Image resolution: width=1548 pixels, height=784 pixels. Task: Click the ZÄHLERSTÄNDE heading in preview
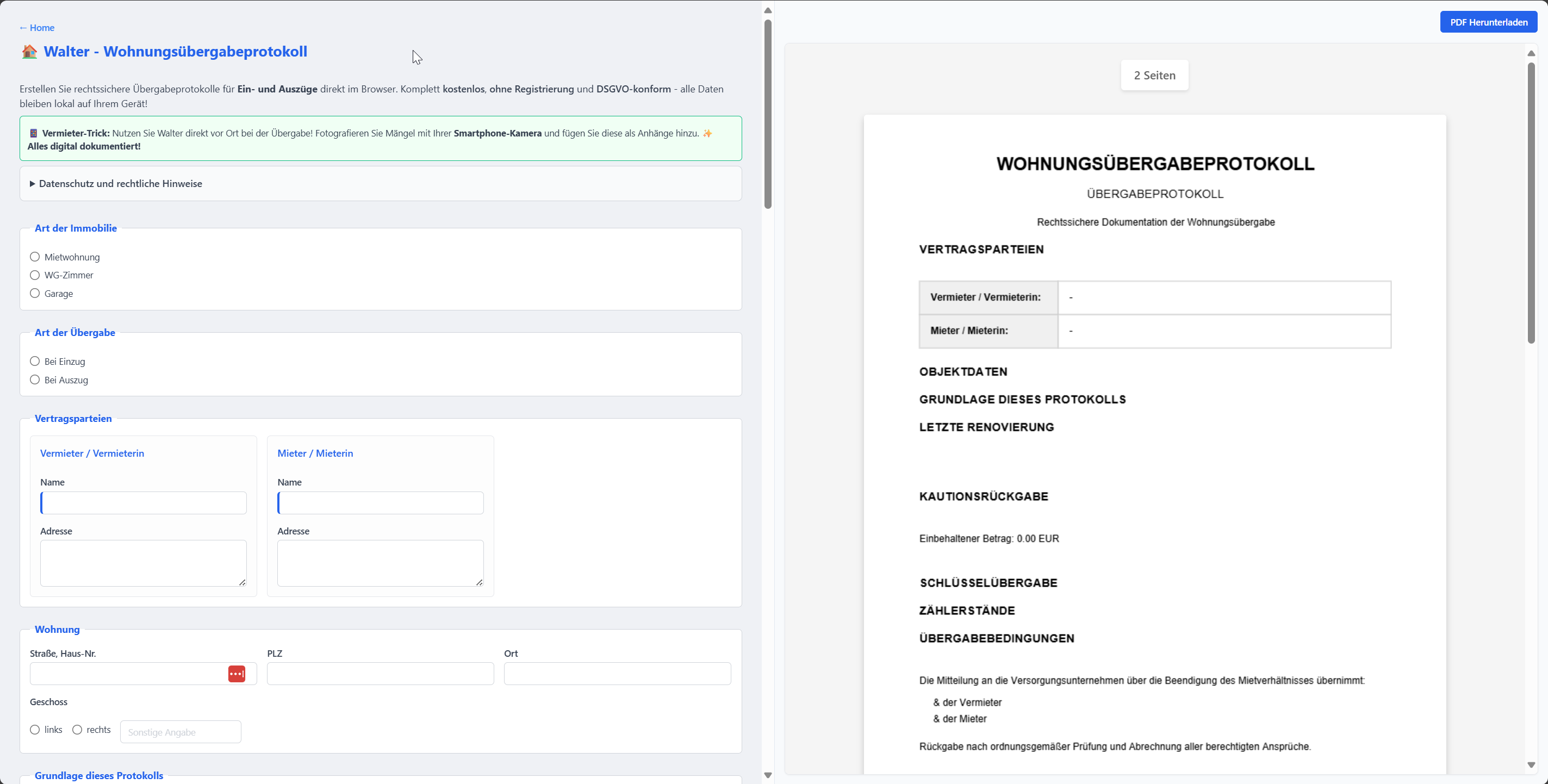coord(967,611)
